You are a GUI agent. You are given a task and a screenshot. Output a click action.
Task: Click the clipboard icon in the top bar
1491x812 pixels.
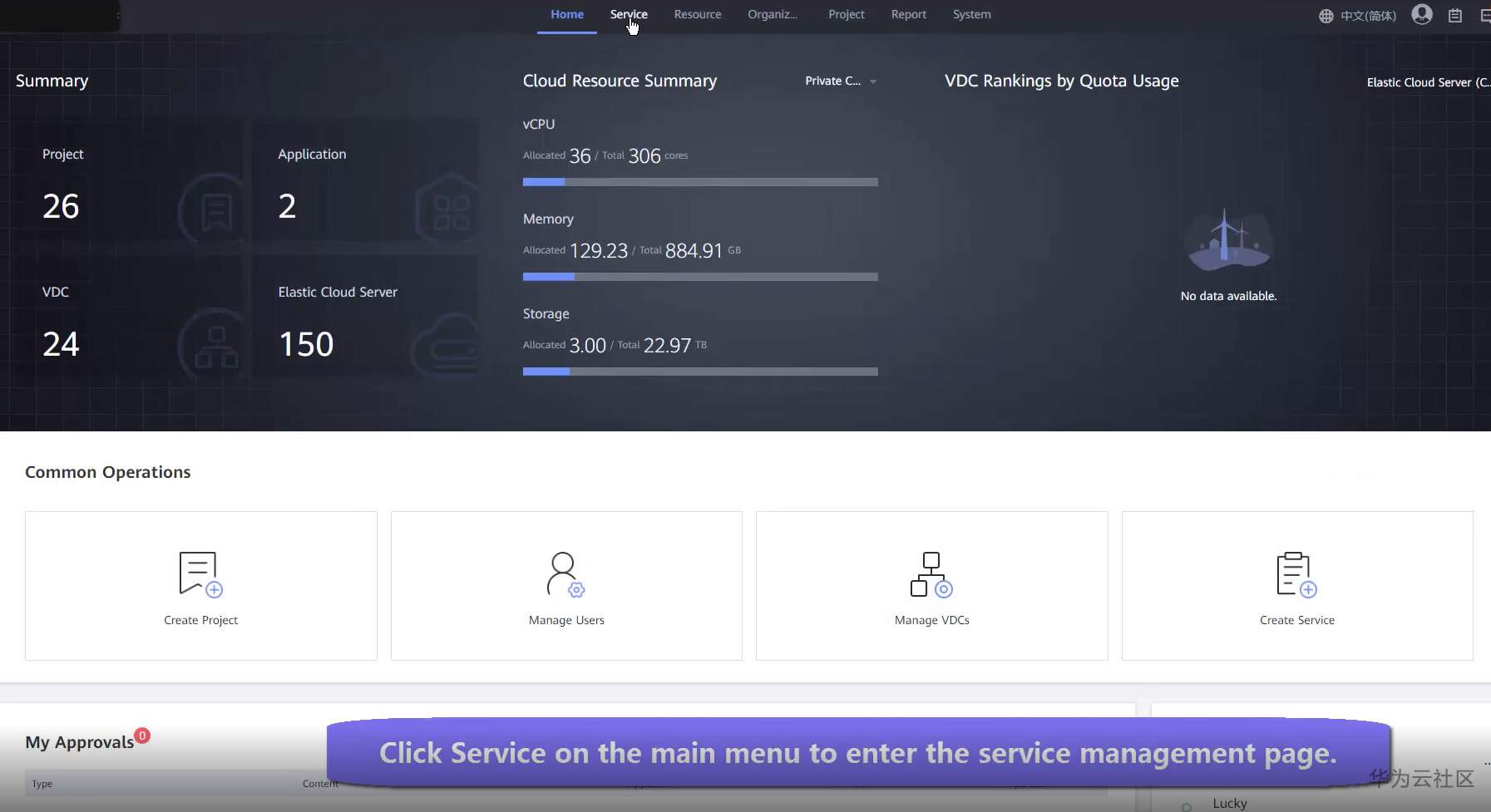click(1455, 16)
